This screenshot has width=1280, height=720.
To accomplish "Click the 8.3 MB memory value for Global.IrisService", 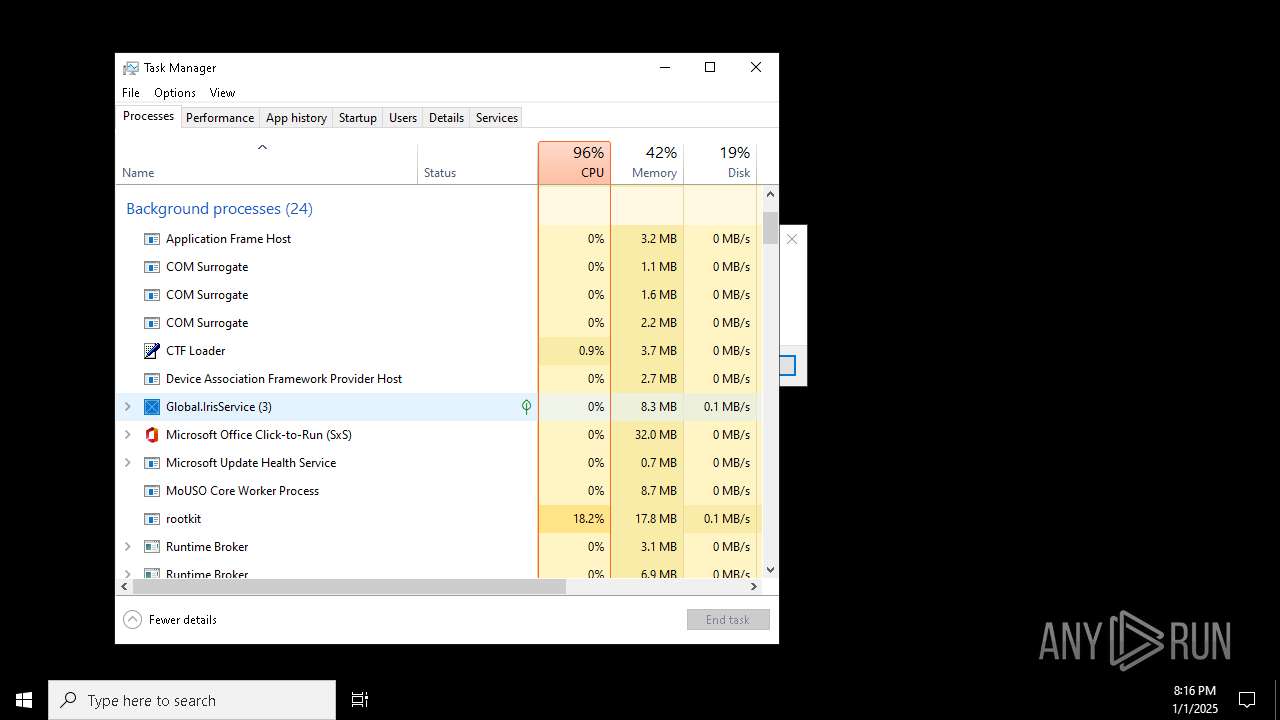I will (x=659, y=407).
